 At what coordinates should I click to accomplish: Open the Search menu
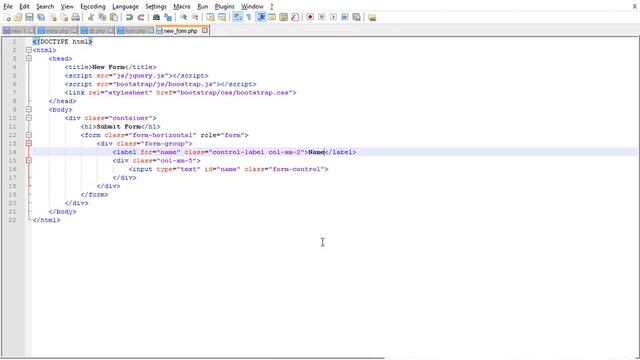pyautogui.click(x=45, y=7)
